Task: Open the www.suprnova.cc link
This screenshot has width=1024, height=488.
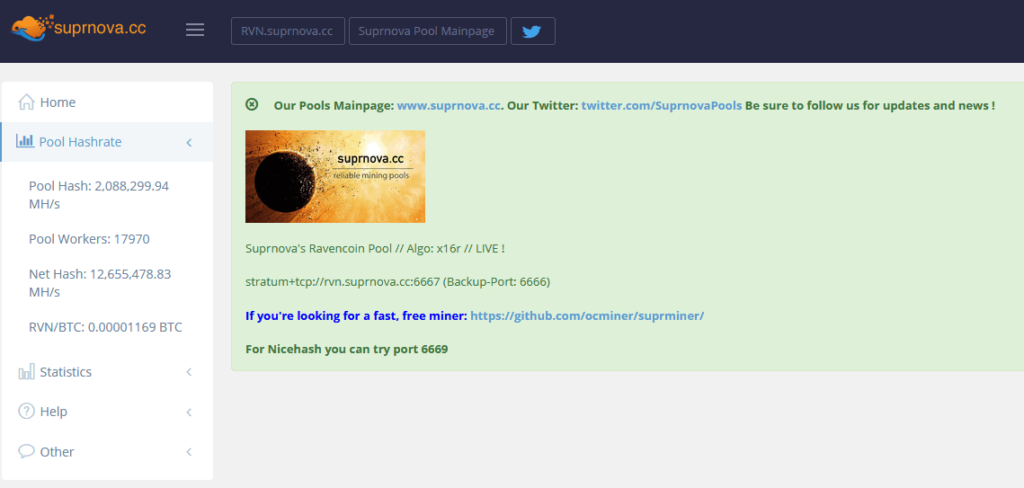Action: (448, 105)
